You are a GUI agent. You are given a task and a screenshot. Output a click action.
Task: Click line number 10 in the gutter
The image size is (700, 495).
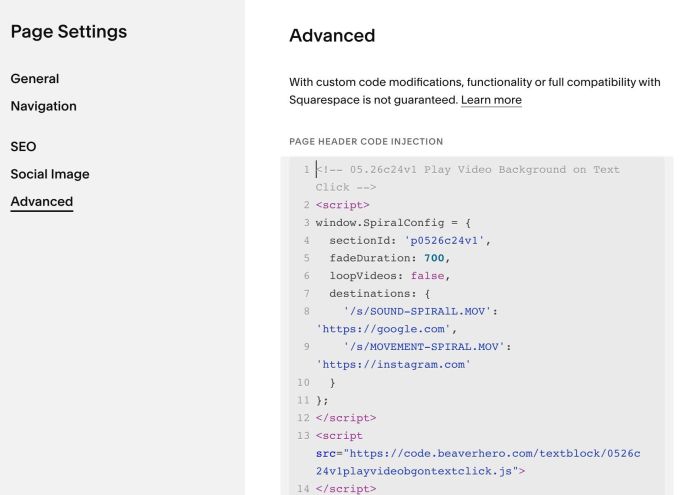click(x=303, y=383)
